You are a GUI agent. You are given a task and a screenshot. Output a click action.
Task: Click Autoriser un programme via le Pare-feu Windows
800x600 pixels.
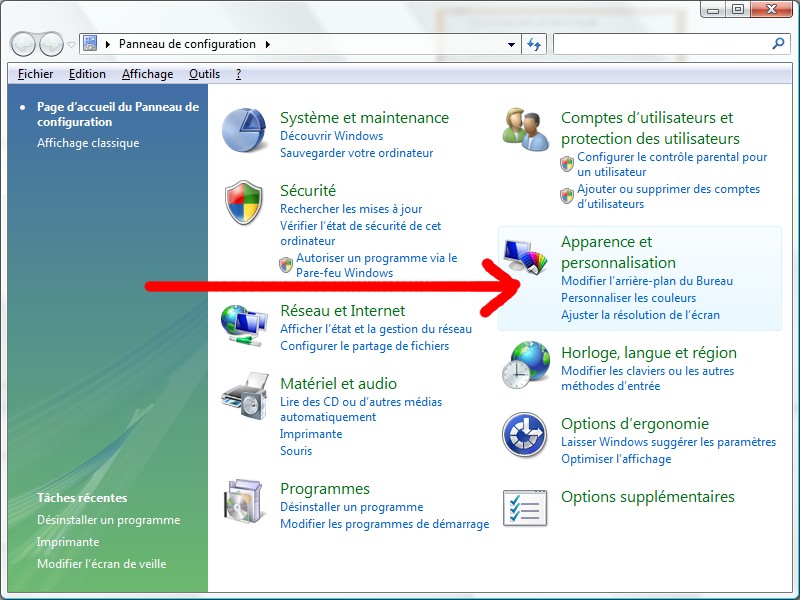pos(377,265)
